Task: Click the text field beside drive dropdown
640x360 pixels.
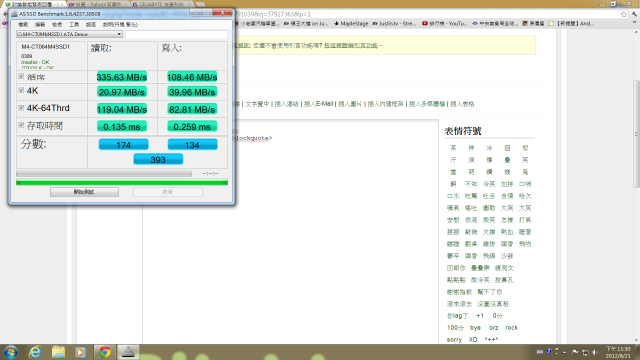Action: [176, 35]
